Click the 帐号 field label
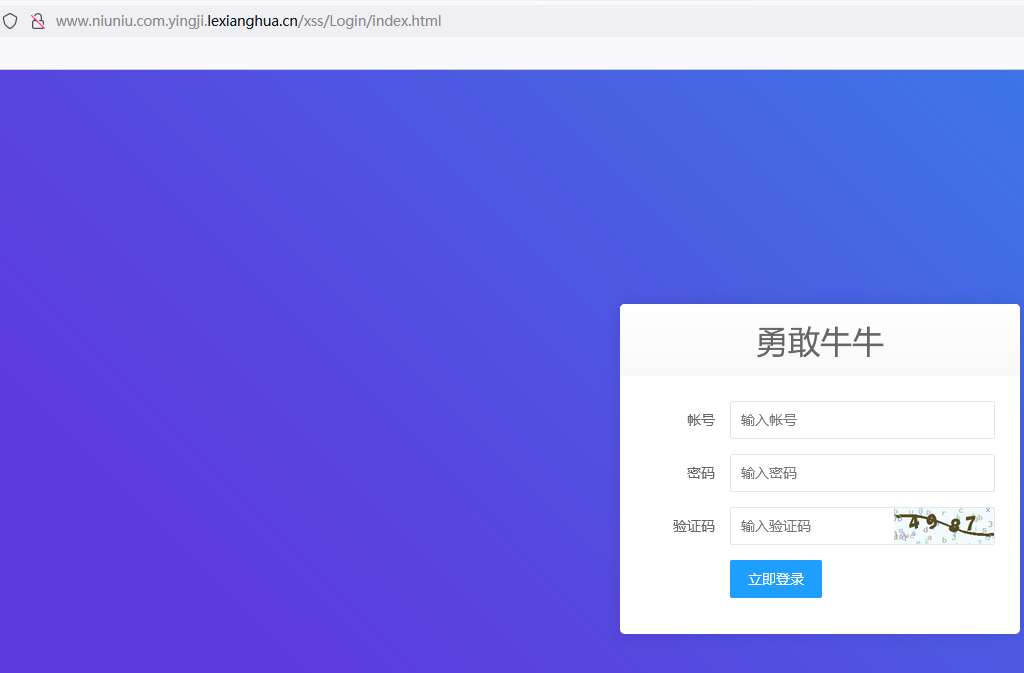Viewport: 1024px width, 673px height. coord(700,420)
